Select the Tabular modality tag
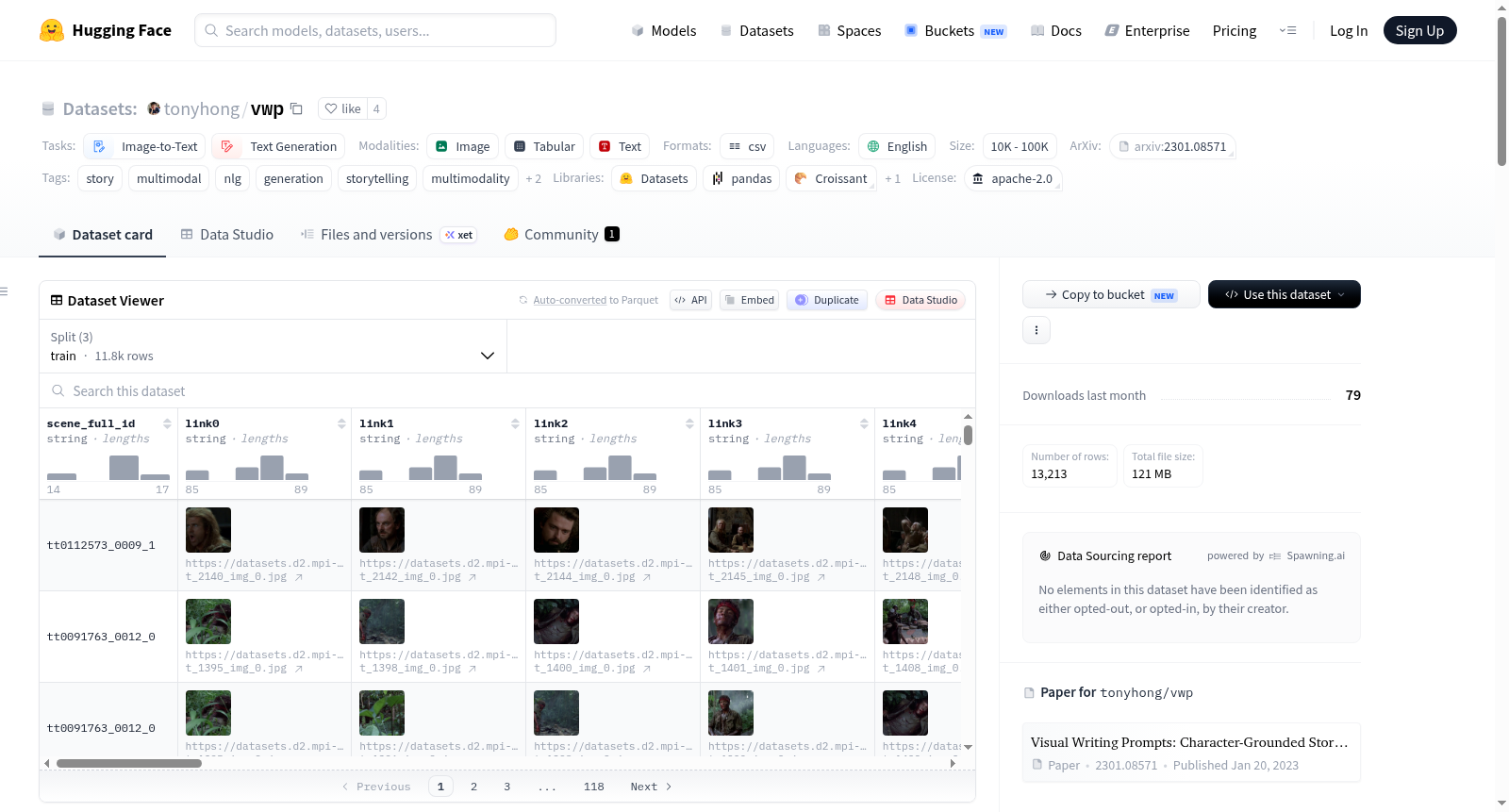The width and height of the screenshot is (1509, 812). pos(544,146)
